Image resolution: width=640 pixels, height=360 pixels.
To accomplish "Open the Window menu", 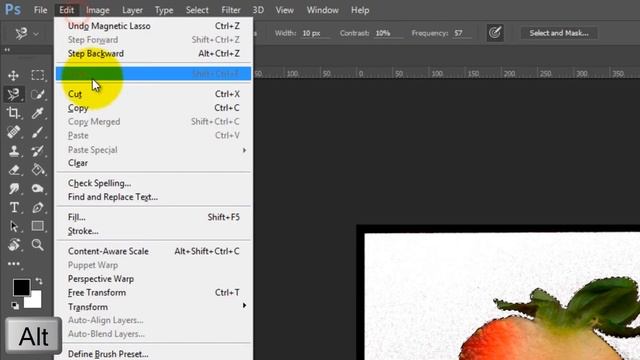I will [322, 10].
